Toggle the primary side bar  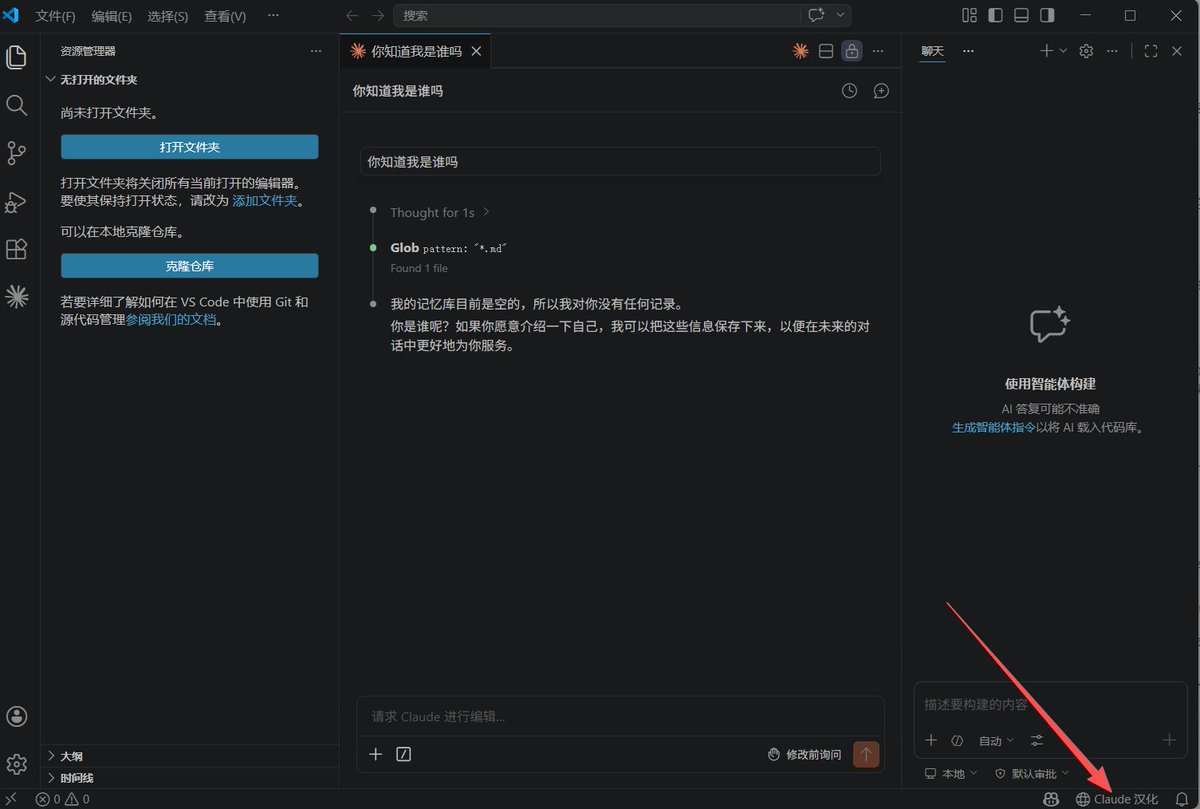[x=995, y=16]
